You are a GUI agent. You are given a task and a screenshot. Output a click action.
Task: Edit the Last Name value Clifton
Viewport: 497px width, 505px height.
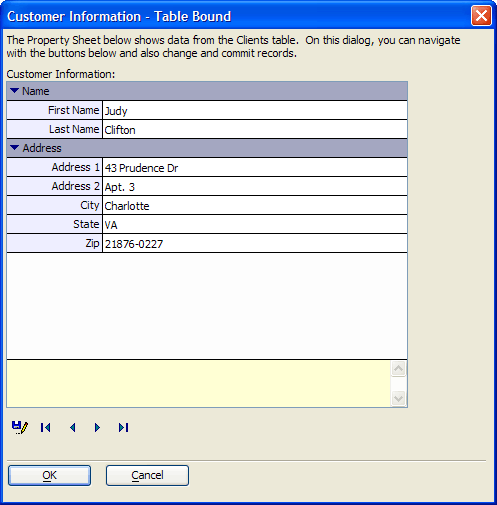coord(255,129)
